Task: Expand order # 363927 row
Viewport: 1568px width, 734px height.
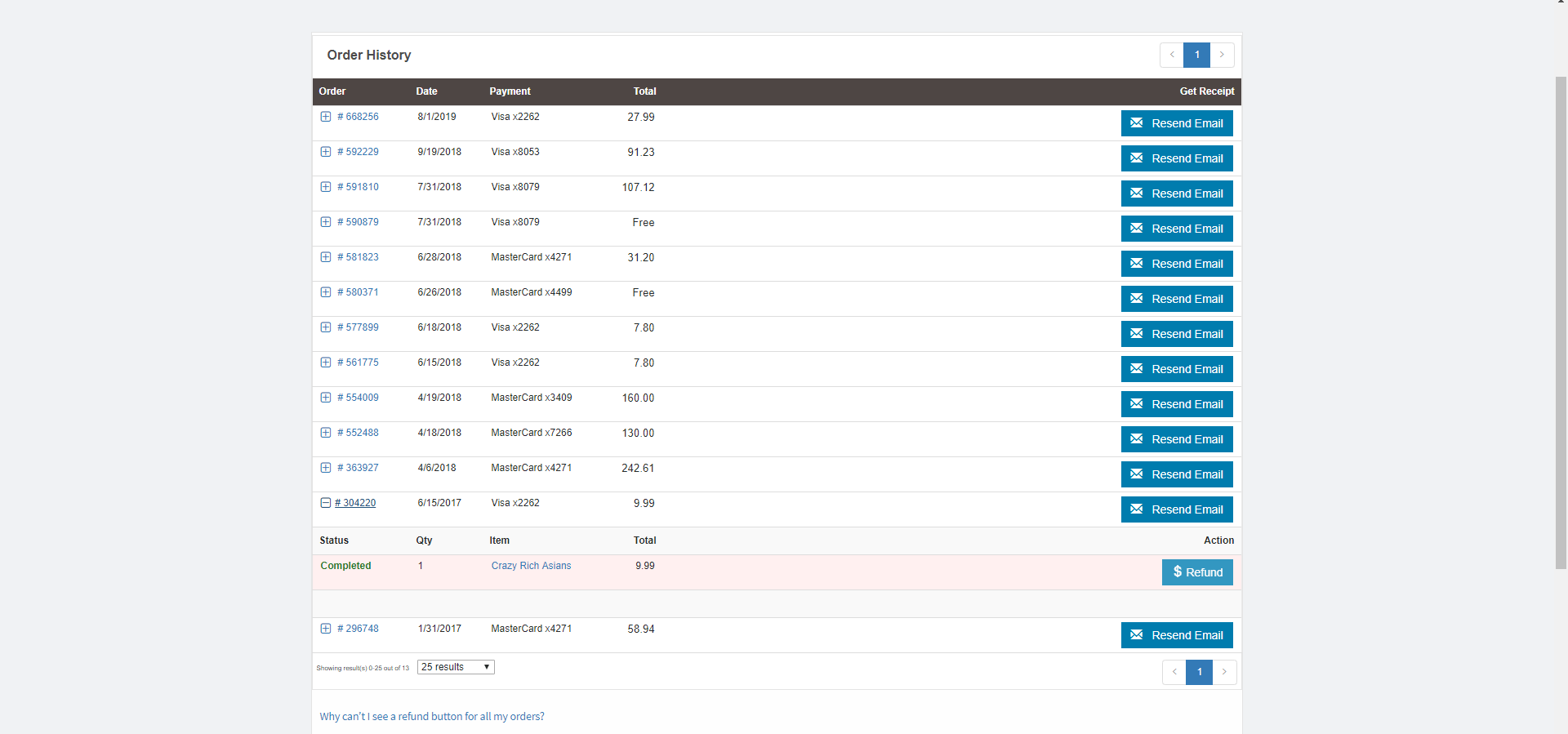Action: point(325,468)
